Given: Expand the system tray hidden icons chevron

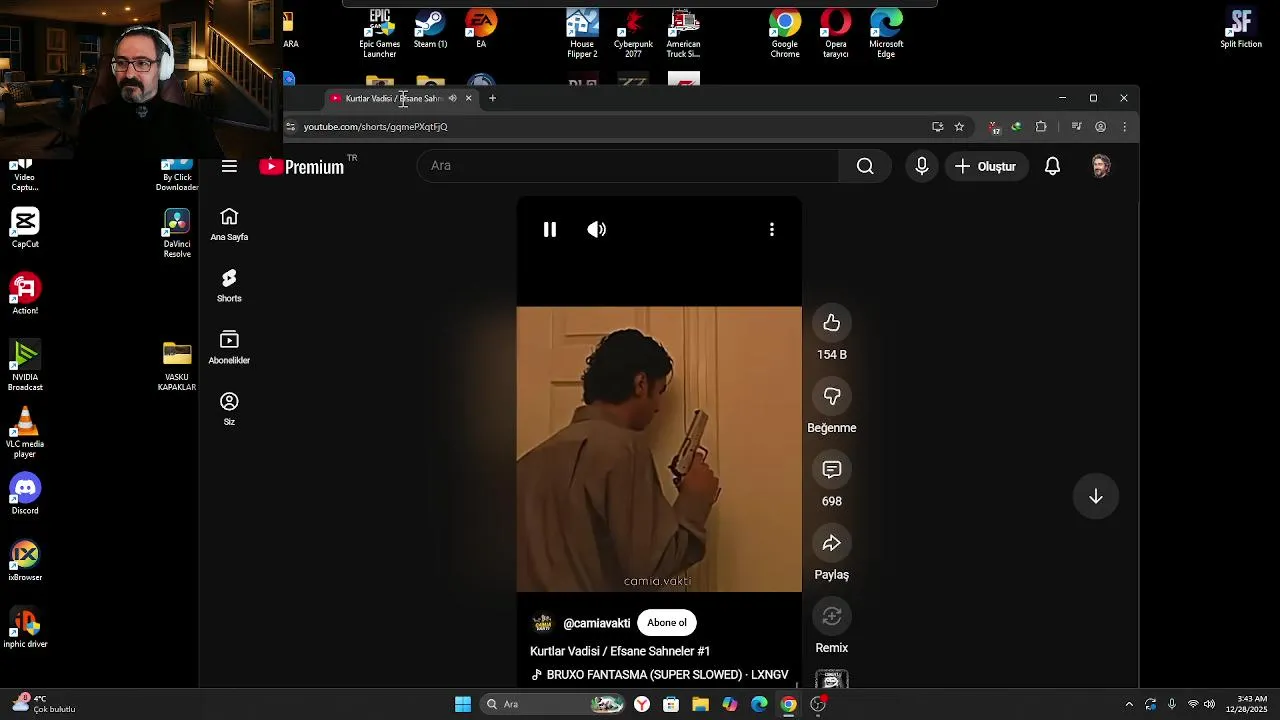Looking at the screenshot, I should pos(1129,704).
